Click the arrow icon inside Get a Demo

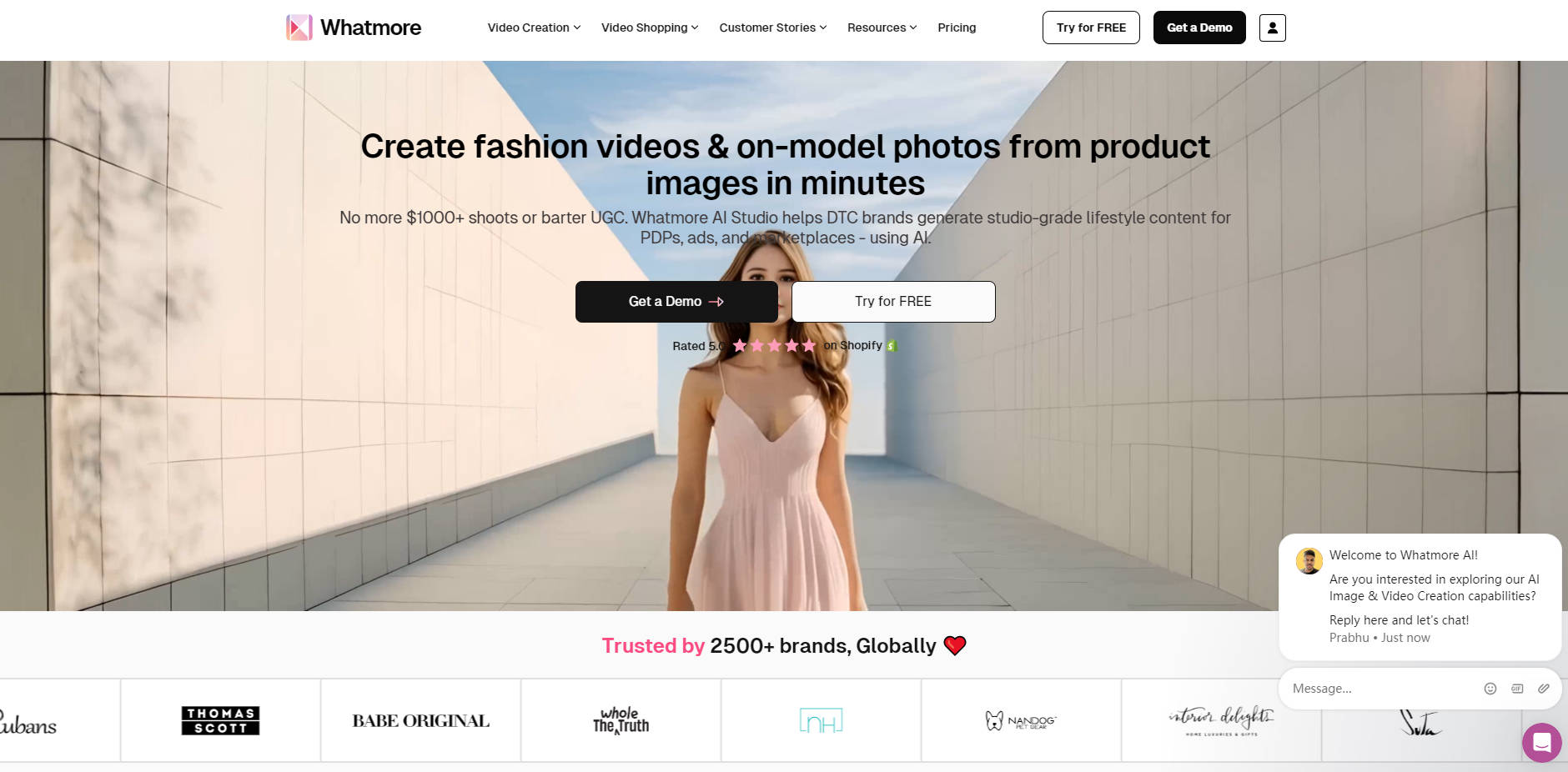click(x=717, y=301)
